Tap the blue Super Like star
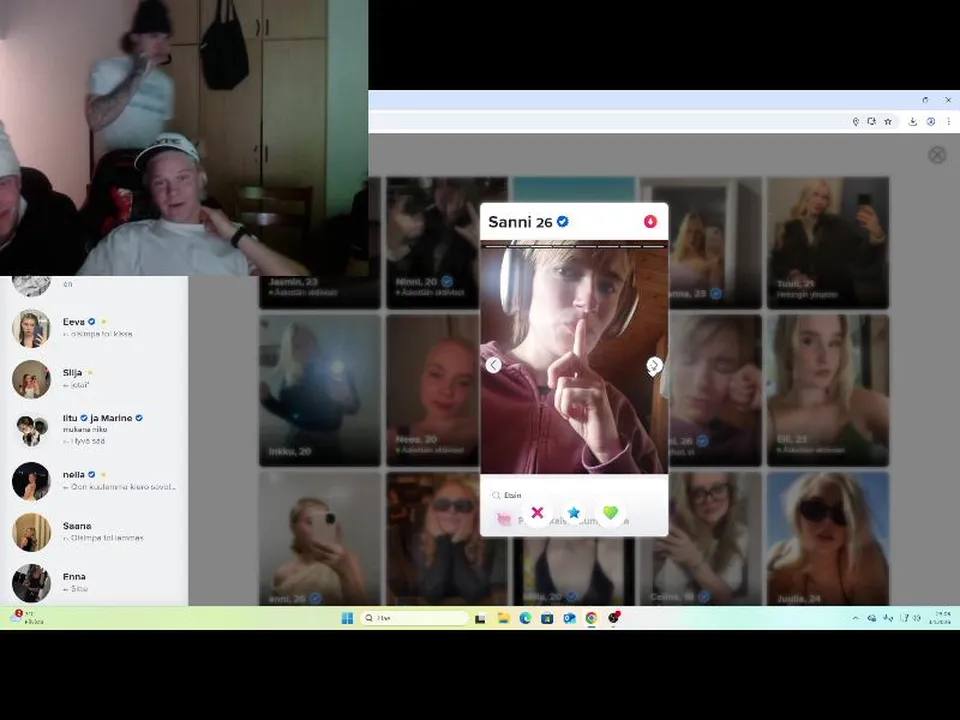The image size is (960, 720). point(574,512)
